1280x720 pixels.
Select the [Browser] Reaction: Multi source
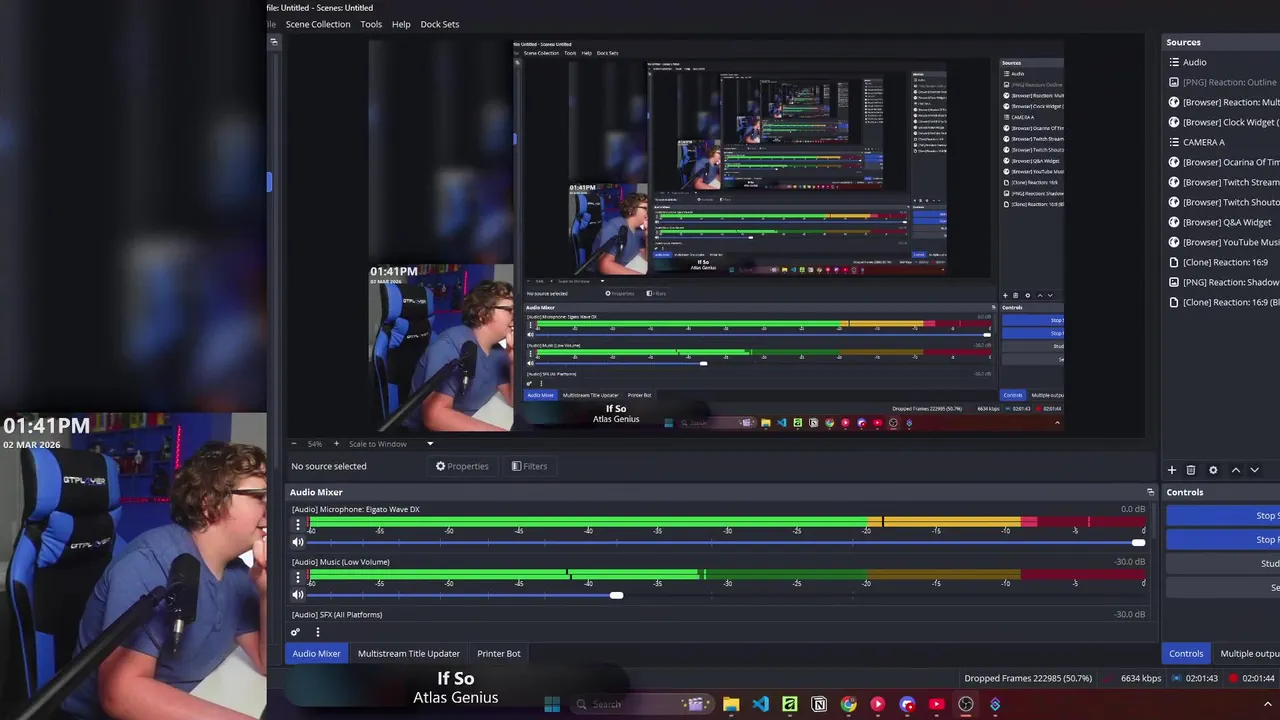pyautogui.click(x=1223, y=102)
